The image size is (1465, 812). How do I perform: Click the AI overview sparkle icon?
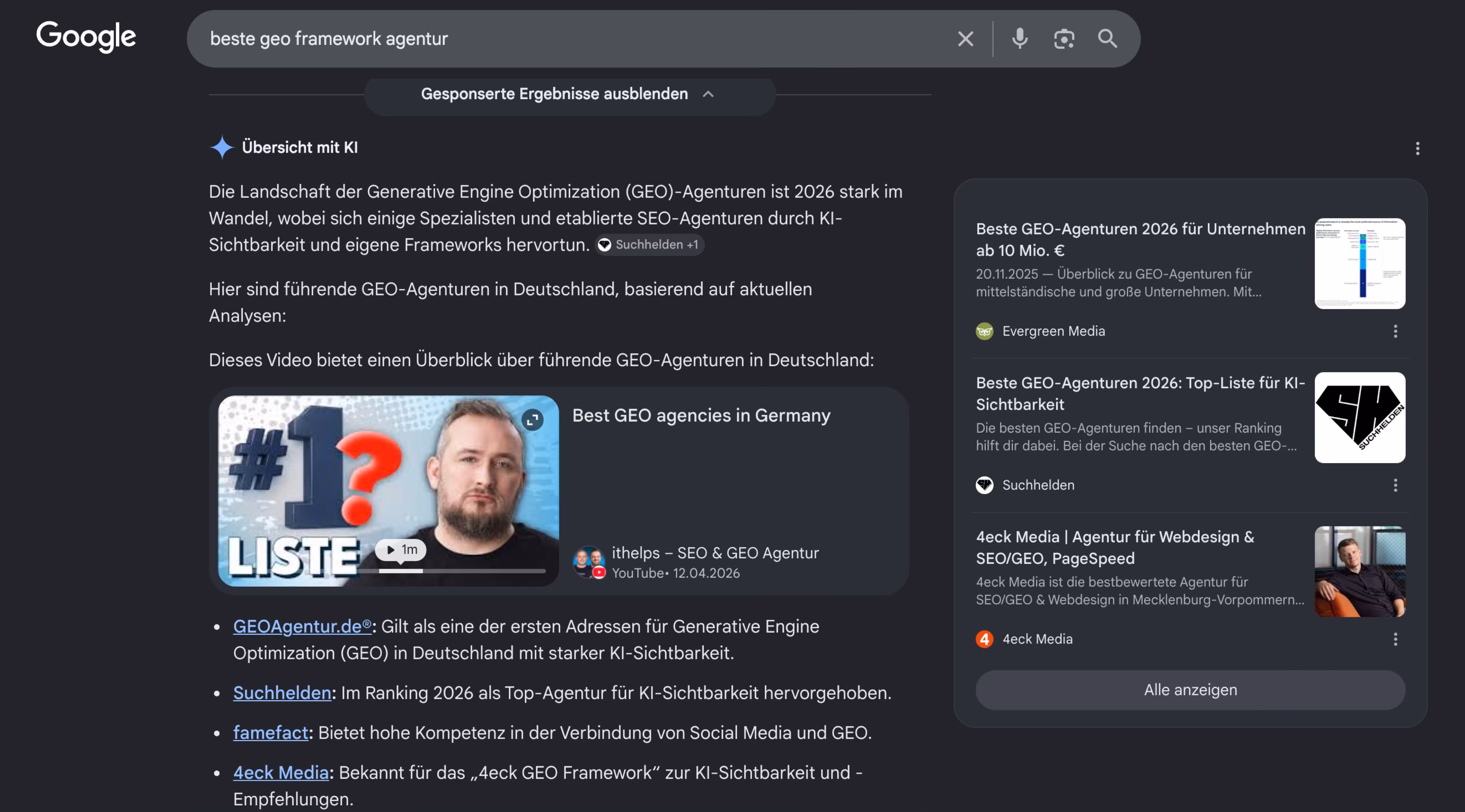click(x=222, y=148)
